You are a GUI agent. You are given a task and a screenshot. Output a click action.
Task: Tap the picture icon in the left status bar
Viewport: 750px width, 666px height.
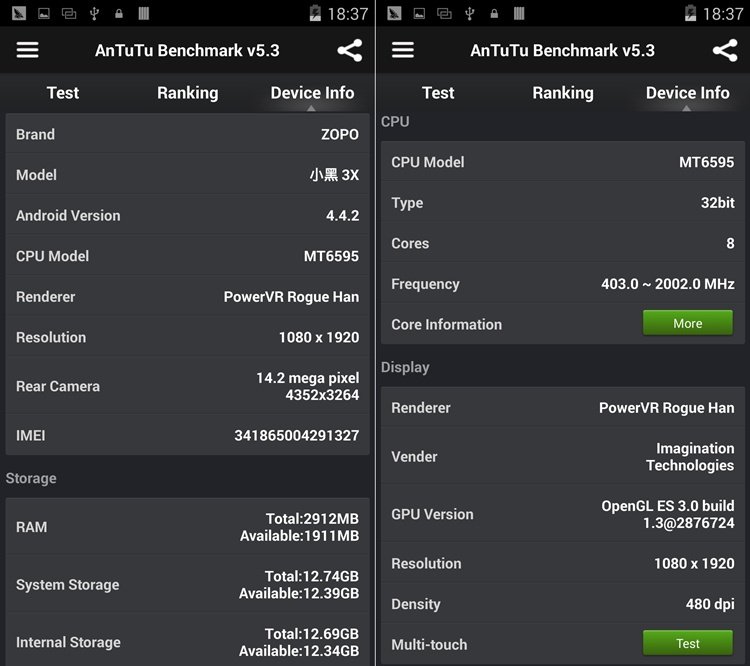(43, 13)
